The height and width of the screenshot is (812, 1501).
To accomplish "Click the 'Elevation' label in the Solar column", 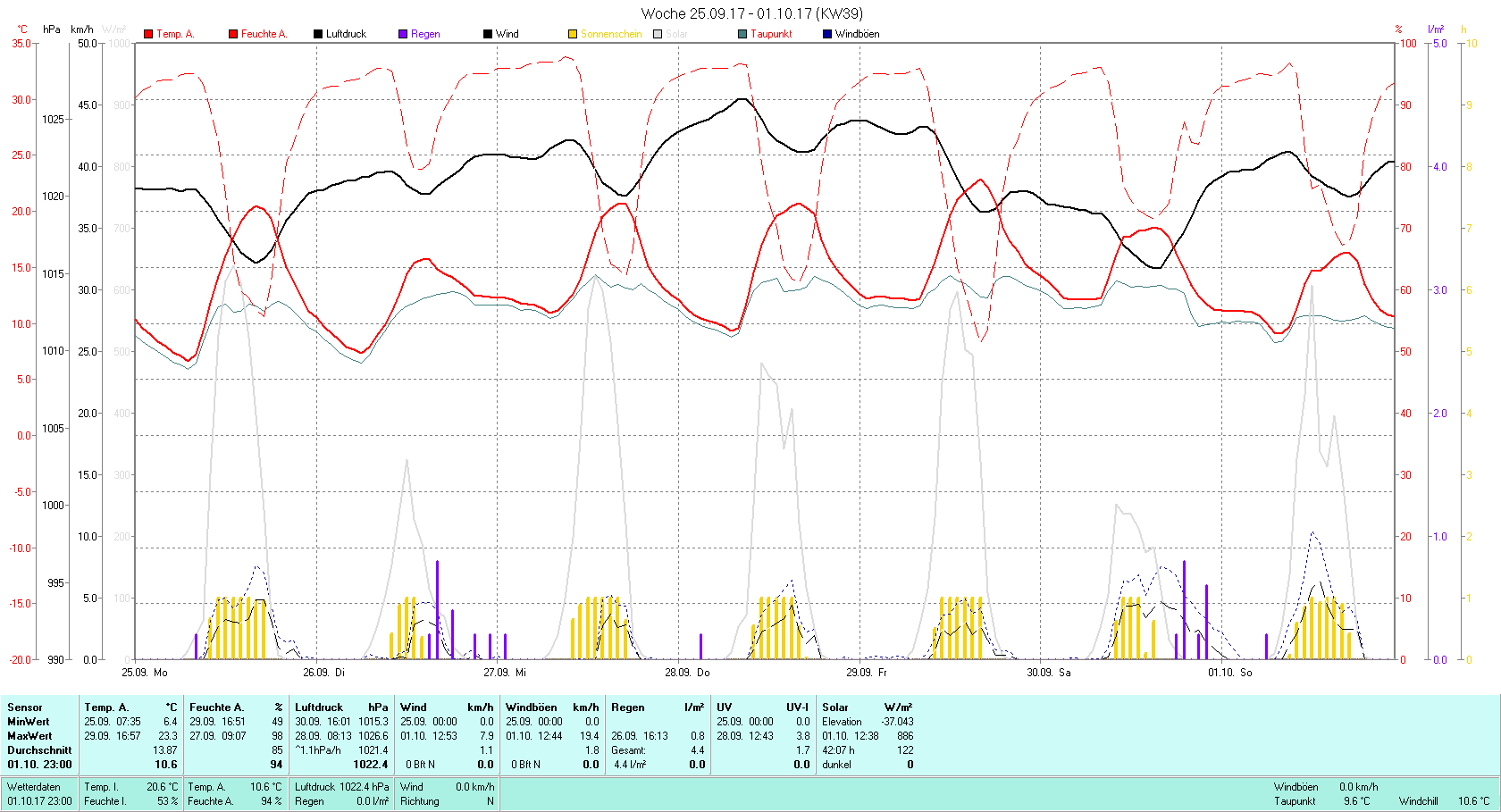I will [x=842, y=722].
